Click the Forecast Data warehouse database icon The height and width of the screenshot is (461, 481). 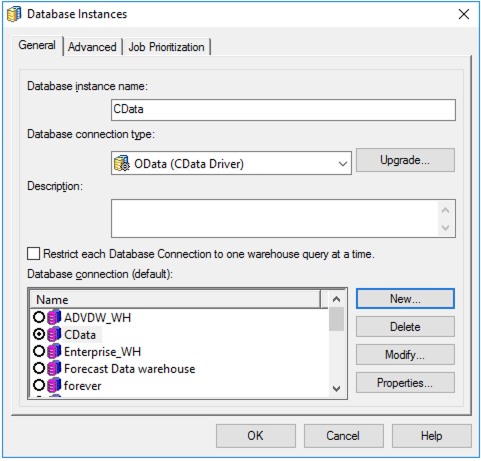pyautogui.click(x=54, y=368)
